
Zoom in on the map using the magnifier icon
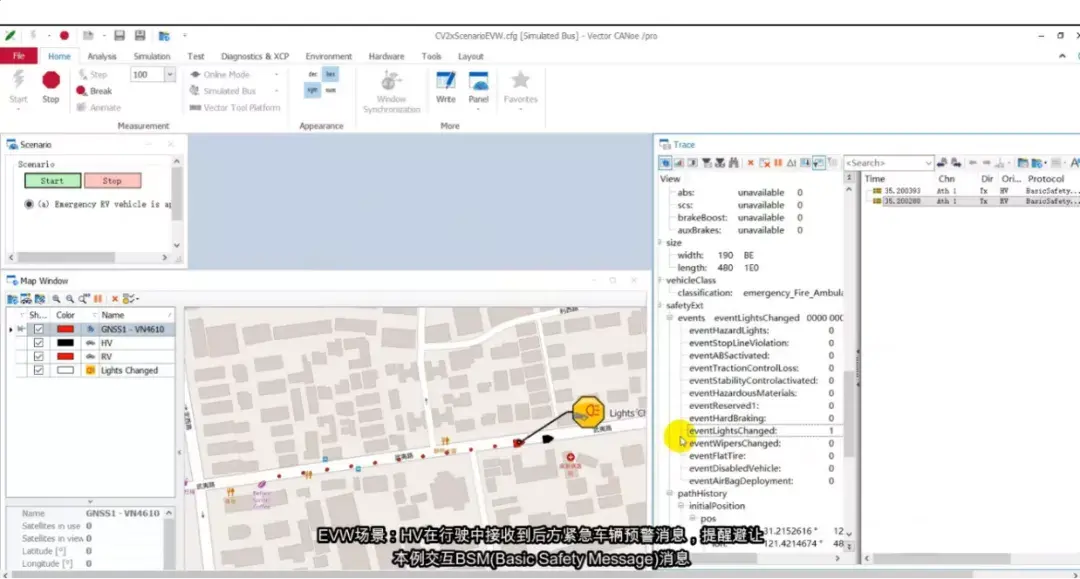pos(57,298)
